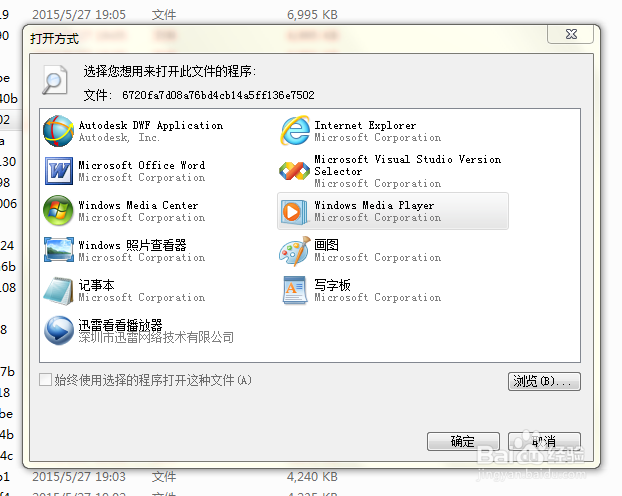Viewport: 622px width, 496px height.
Task: Click file name 6720fa7d08a76bd4cb14a5ff136e7502
Action: pos(218,95)
